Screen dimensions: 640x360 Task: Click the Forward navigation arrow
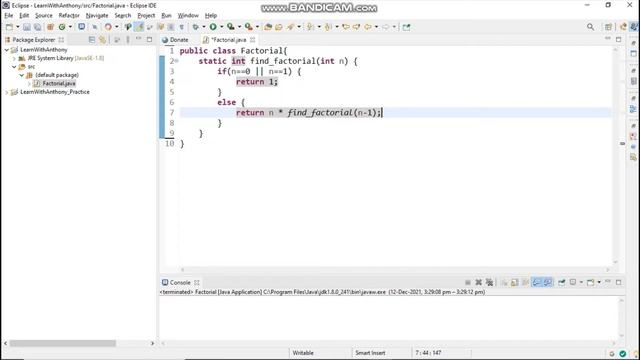[385, 27]
